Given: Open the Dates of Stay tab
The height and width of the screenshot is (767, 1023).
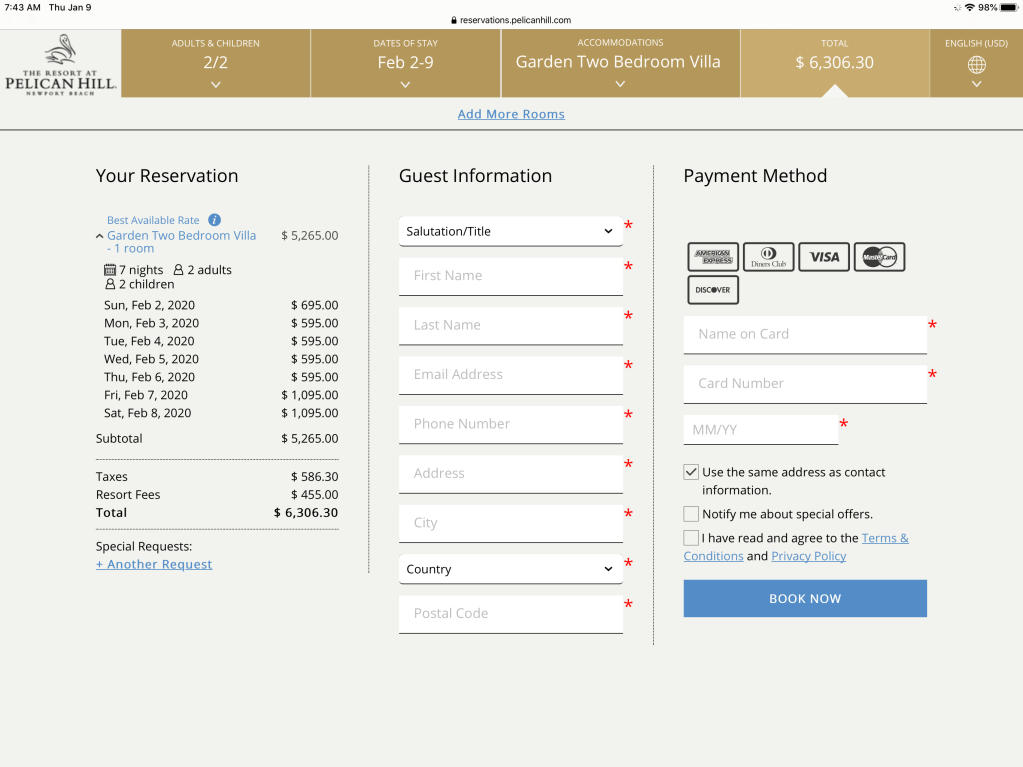Looking at the screenshot, I should point(405,63).
